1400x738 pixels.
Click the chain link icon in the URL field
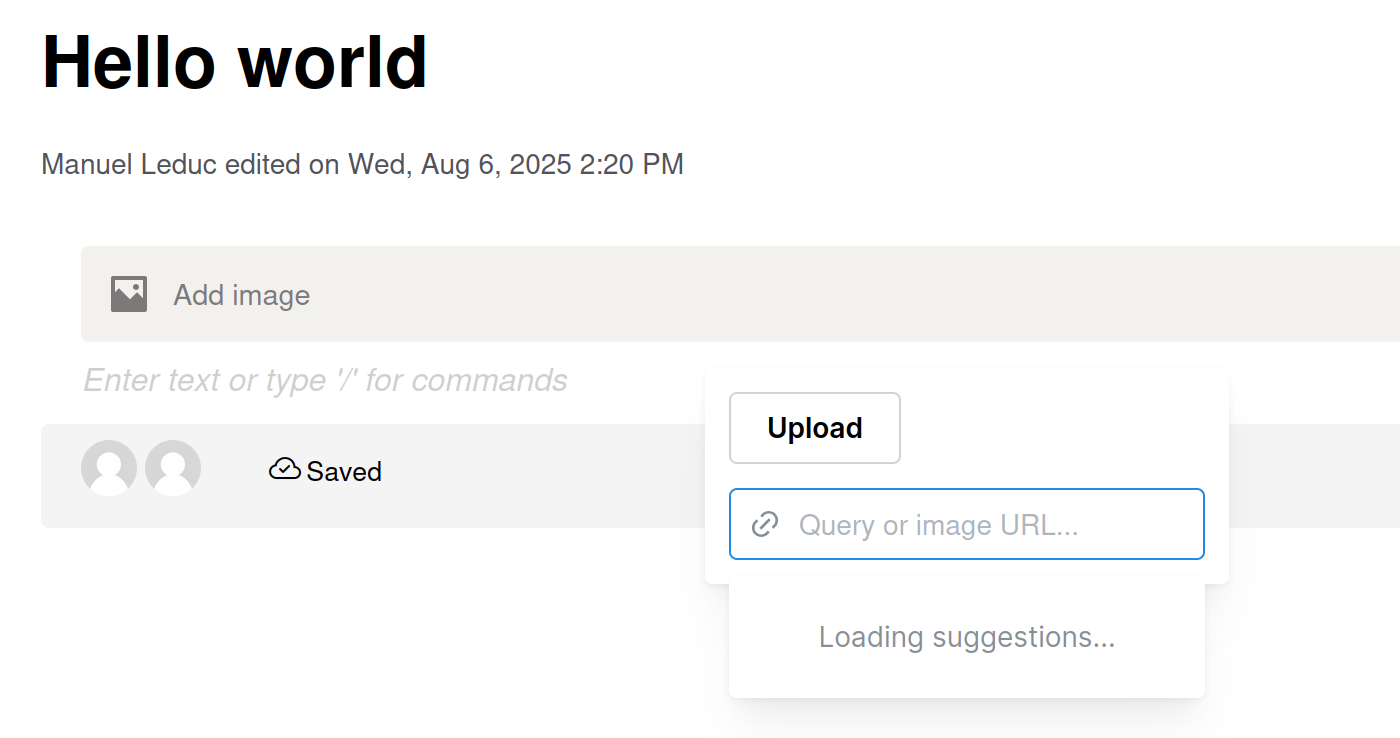[765, 524]
